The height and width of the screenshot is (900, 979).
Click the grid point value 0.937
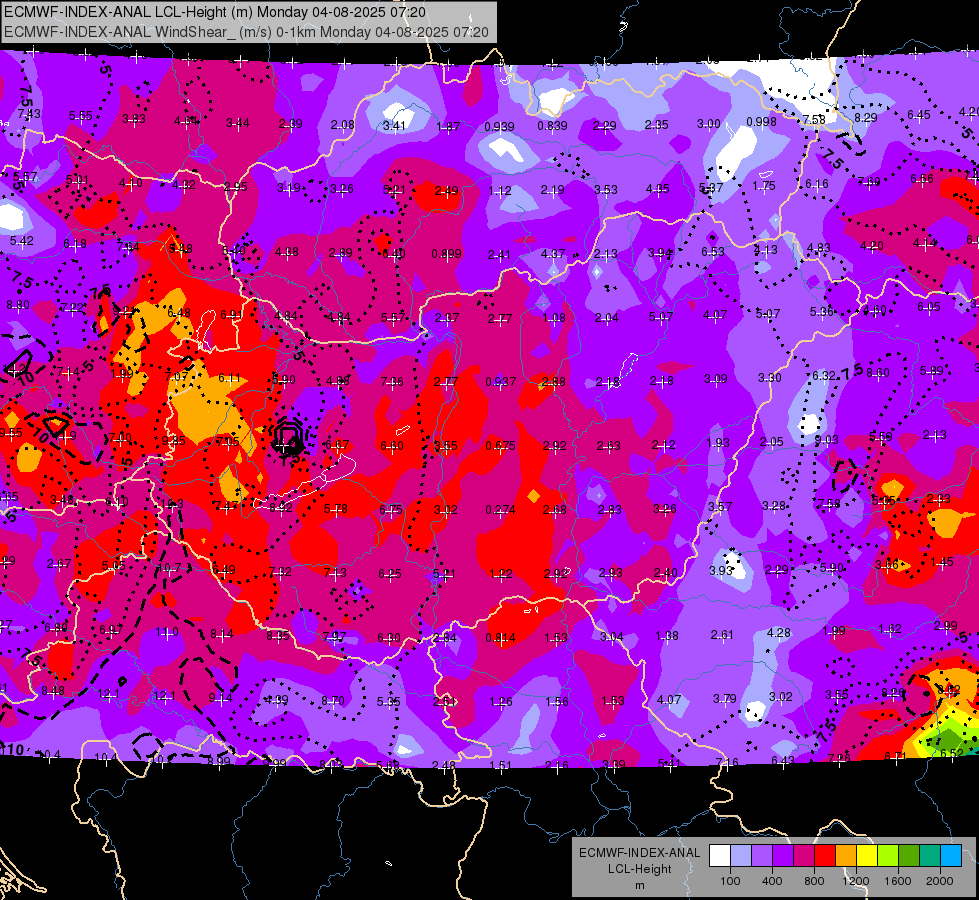501,382
